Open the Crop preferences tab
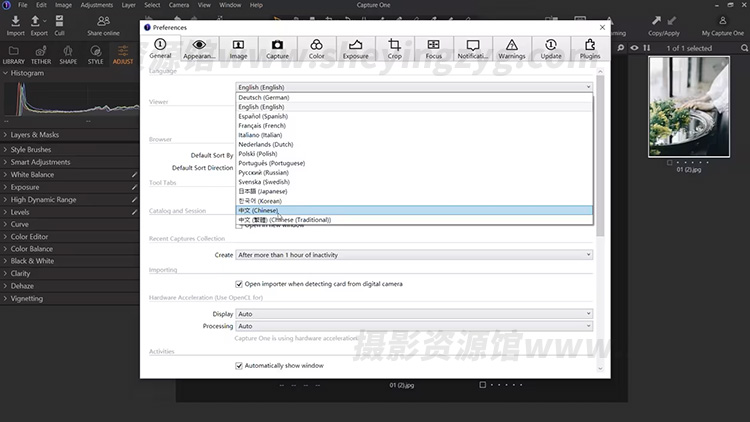This screenshot has height=422, width=750. [x=394, y=49]
